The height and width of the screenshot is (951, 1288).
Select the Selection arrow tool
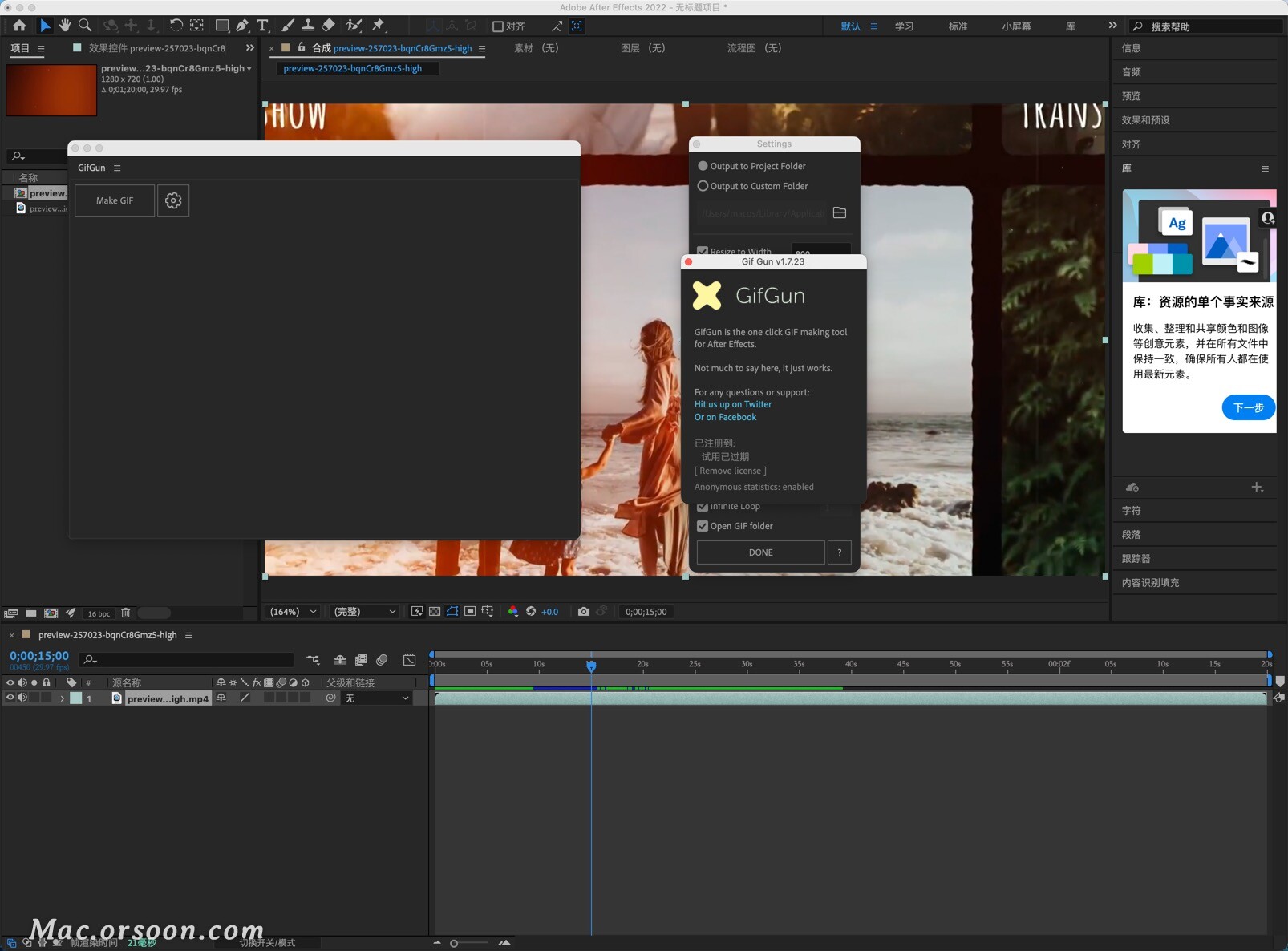tap(45, 26)
